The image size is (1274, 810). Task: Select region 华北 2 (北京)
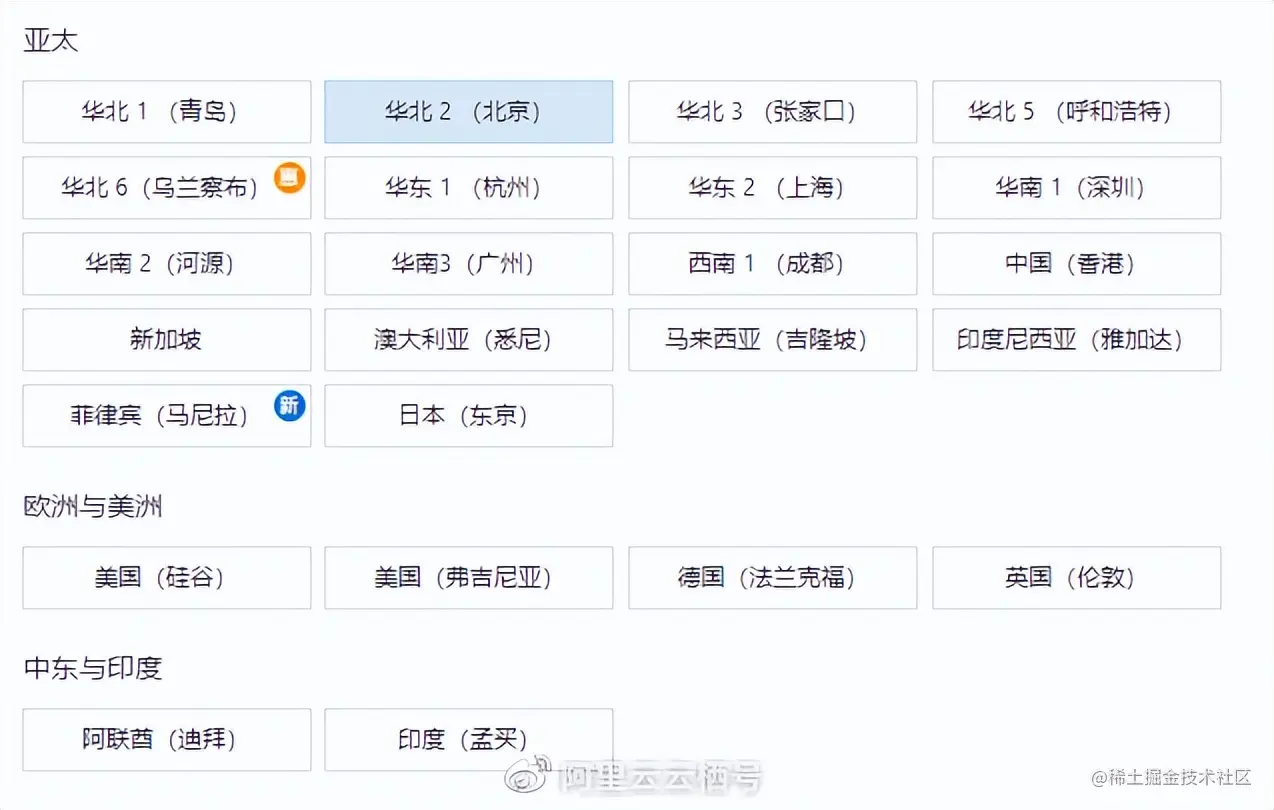click(468, 112)
